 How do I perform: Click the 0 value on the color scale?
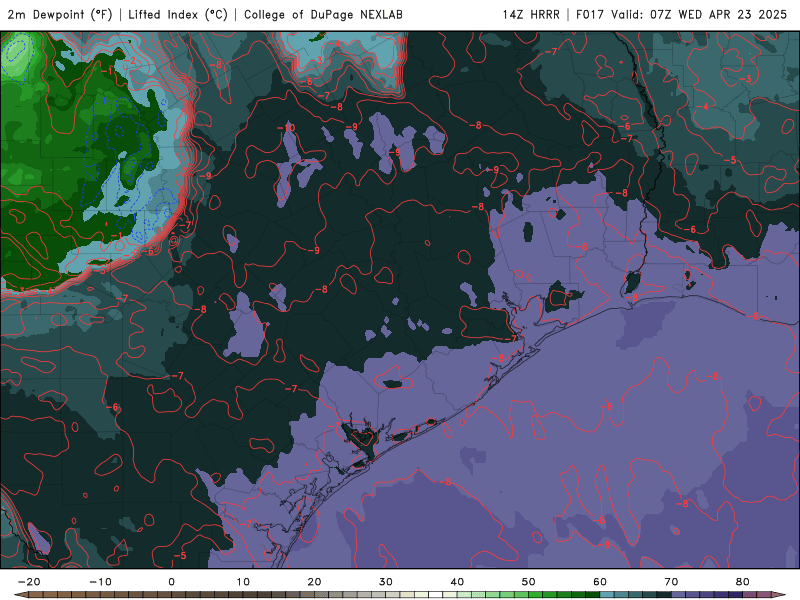point(171,582)
